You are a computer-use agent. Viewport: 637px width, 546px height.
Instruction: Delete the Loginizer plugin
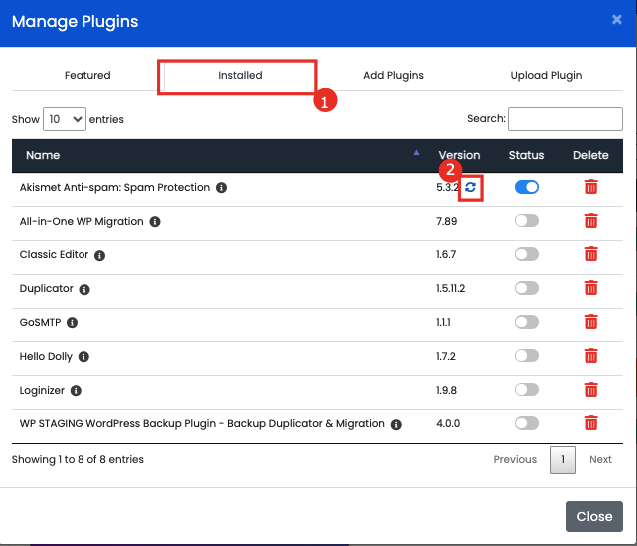coord(591,390)
